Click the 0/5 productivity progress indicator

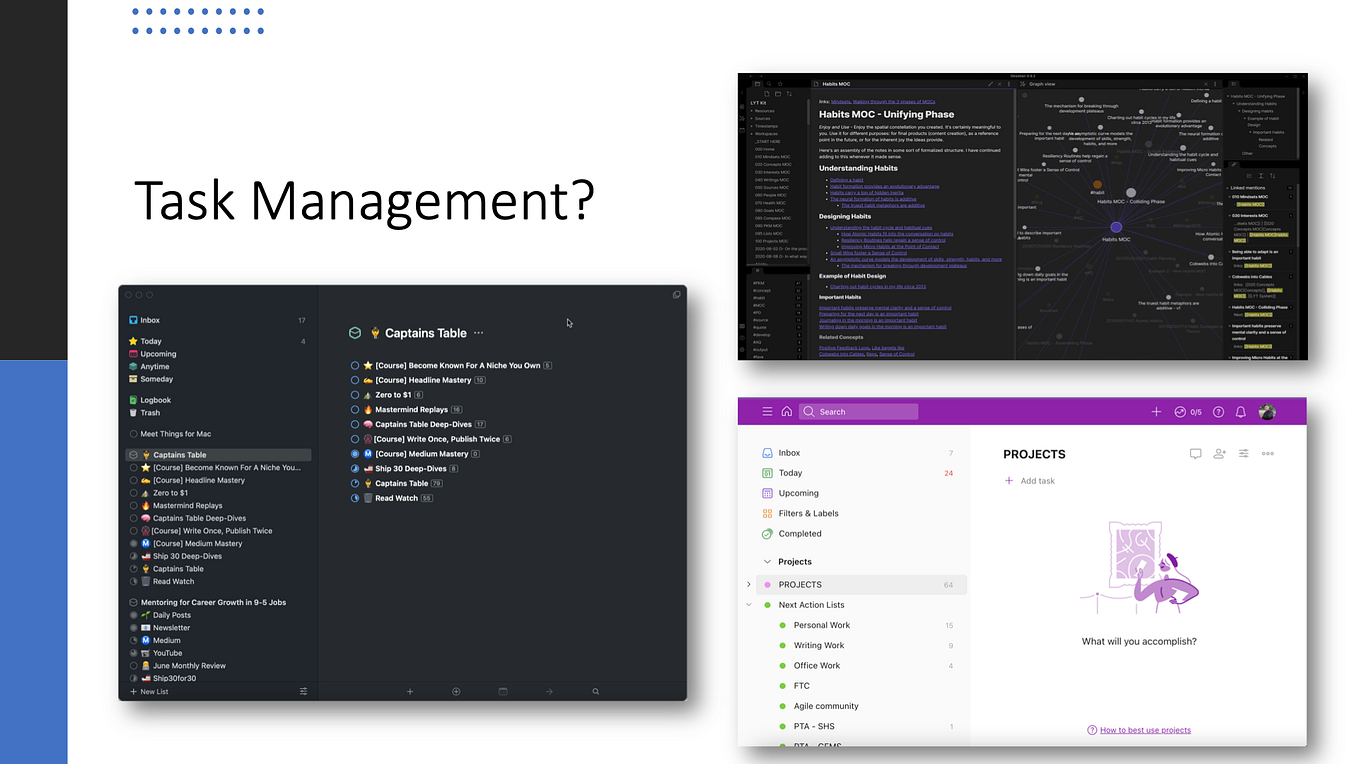(x=1190, y=411)
